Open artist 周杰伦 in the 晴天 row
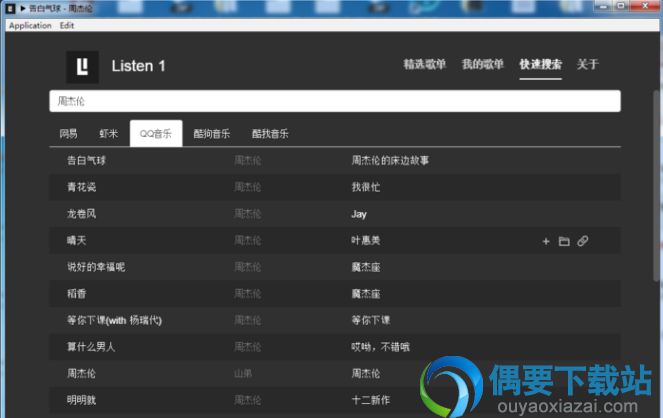This screenshot has height=418, width=663. (248, 240)
